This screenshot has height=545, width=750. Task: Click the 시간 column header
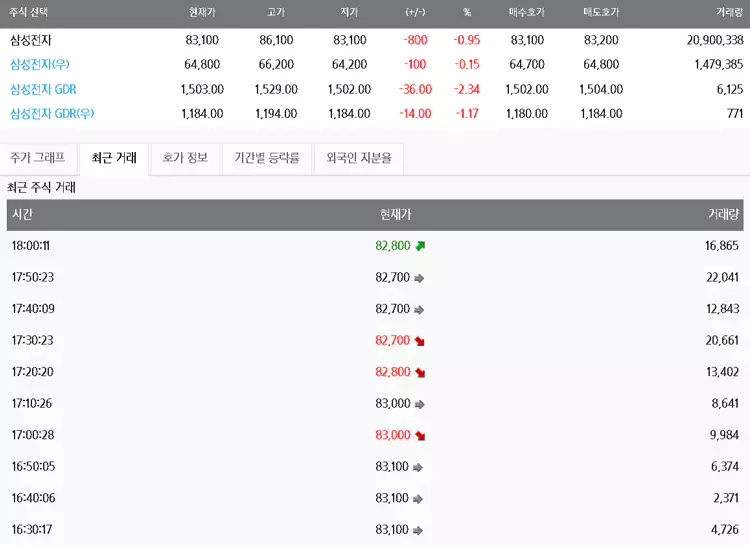(22, 214)
